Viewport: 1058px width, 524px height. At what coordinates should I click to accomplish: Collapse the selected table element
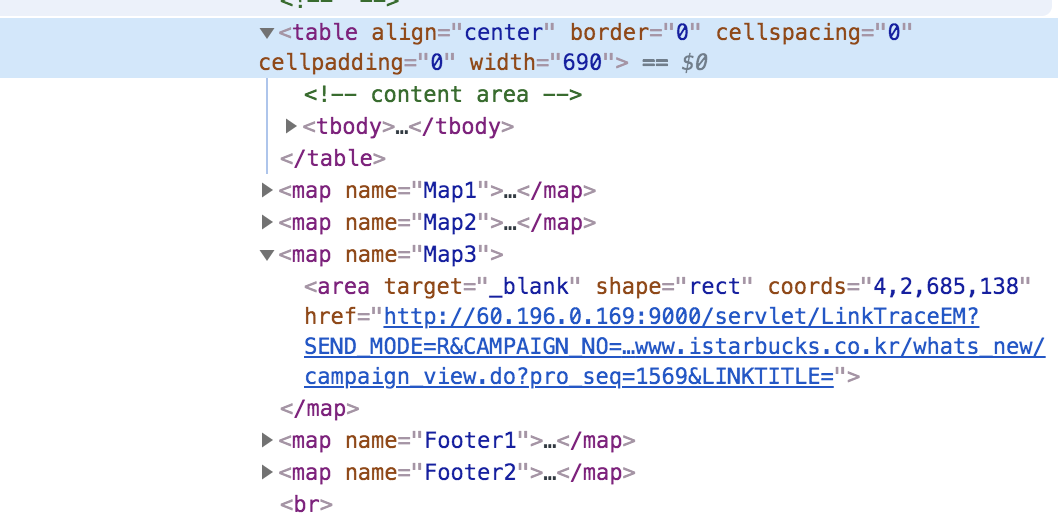pyautogui.click(x=267, y=32)
